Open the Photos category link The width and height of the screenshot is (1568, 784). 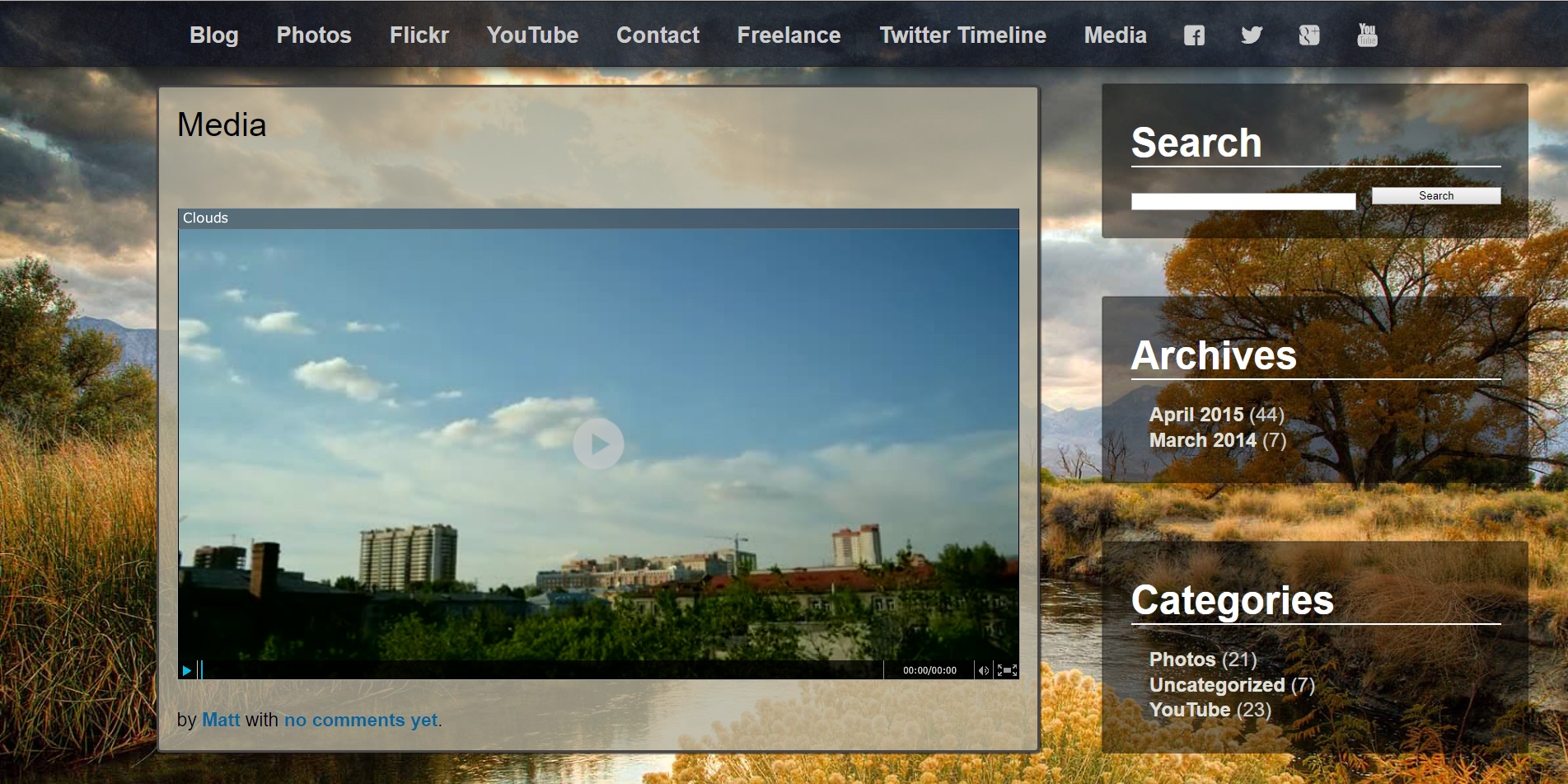click(1182, 660)
